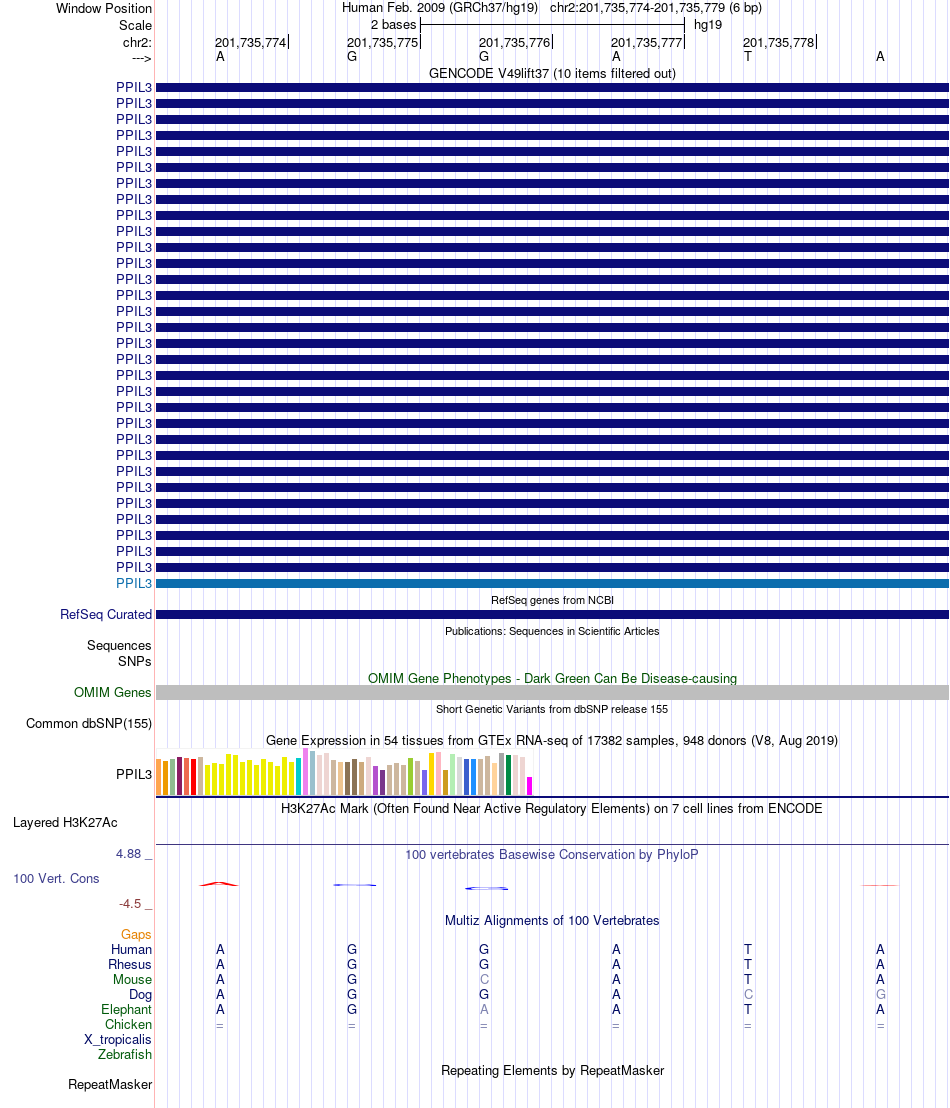Image resolution: width=950 pixels, height=1108 pixels.
Task: Click the faded A in the Elephant row
Action: click(484, 1009)
